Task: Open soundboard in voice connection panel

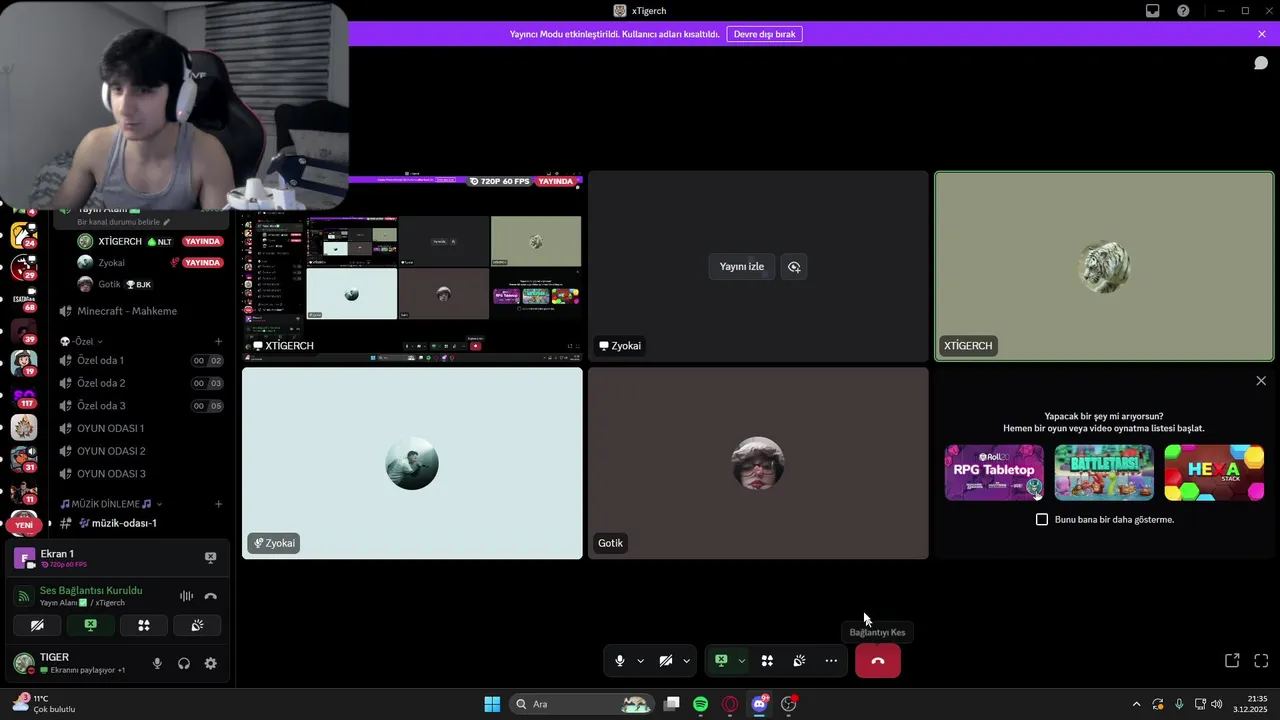Action: [x=198, y=626]
